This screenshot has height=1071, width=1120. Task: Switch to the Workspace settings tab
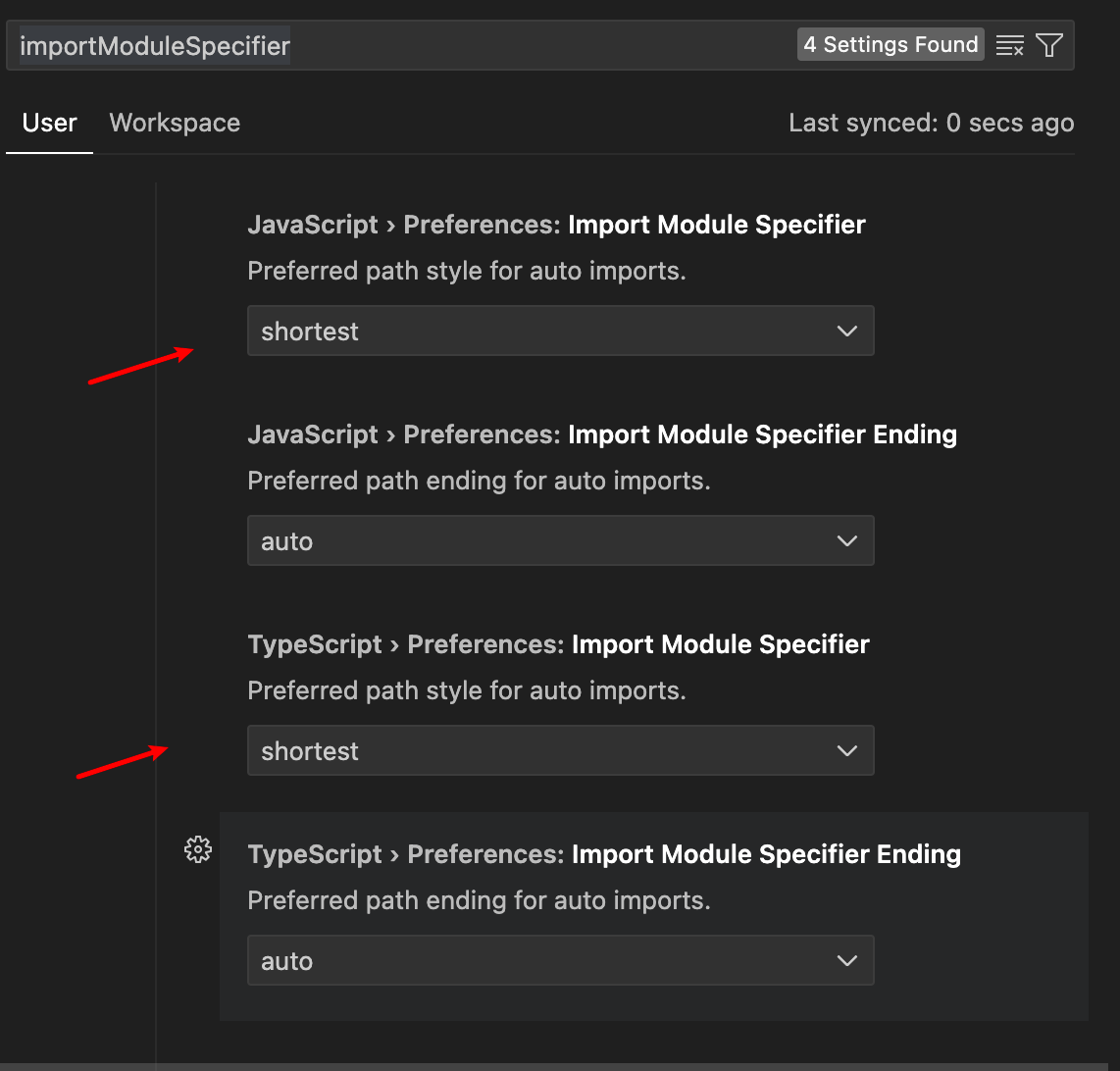pos(175,123)
